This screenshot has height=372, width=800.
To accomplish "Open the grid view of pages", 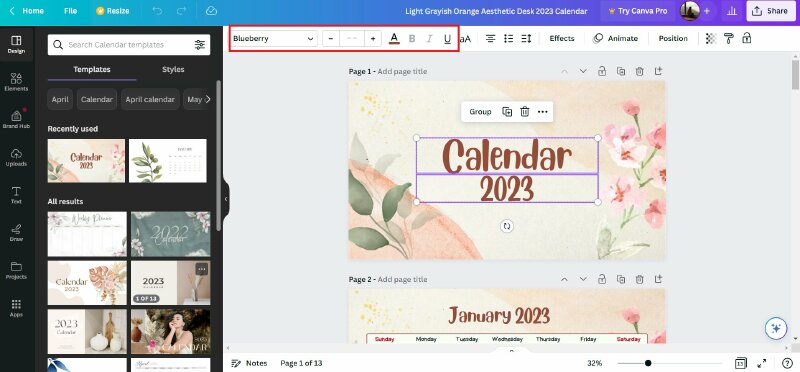I will click(740, 363).
